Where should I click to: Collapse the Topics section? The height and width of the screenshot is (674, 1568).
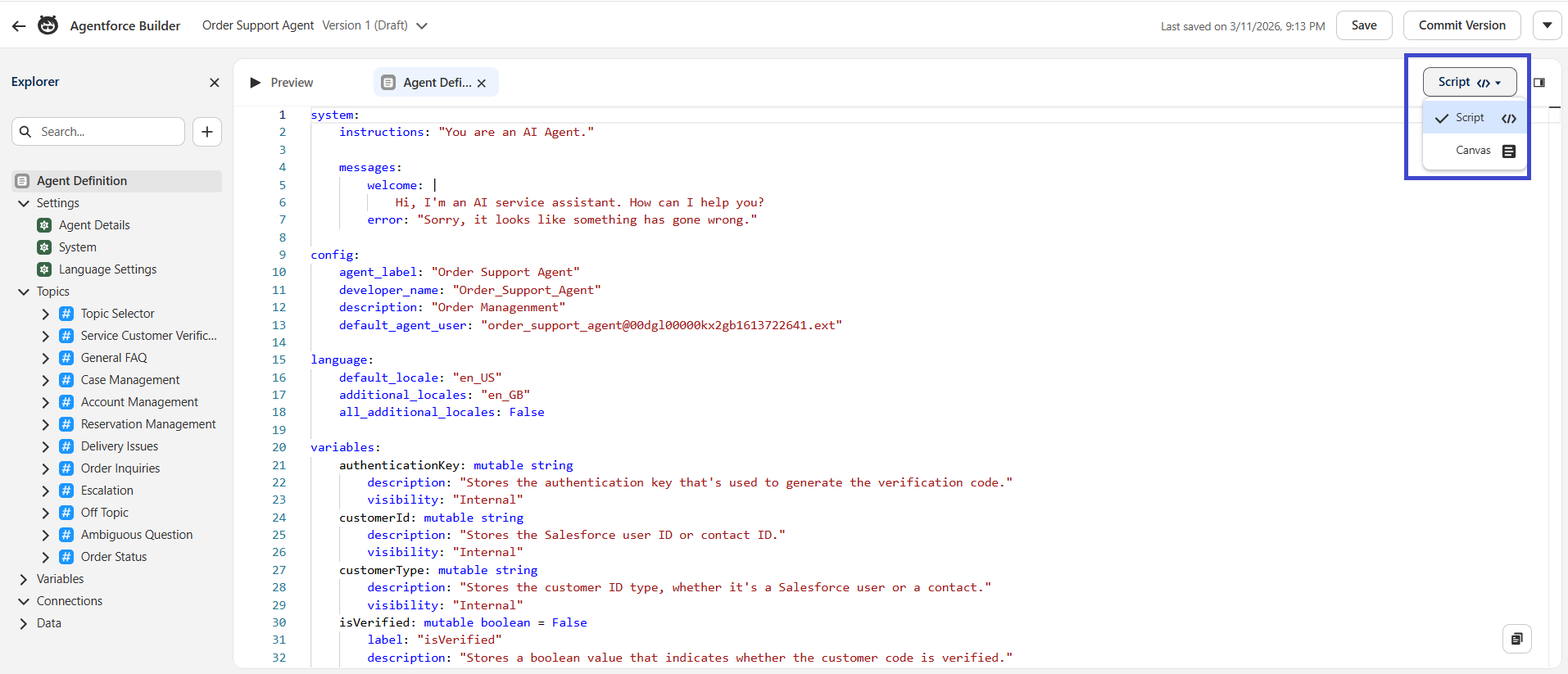point(24,292)
